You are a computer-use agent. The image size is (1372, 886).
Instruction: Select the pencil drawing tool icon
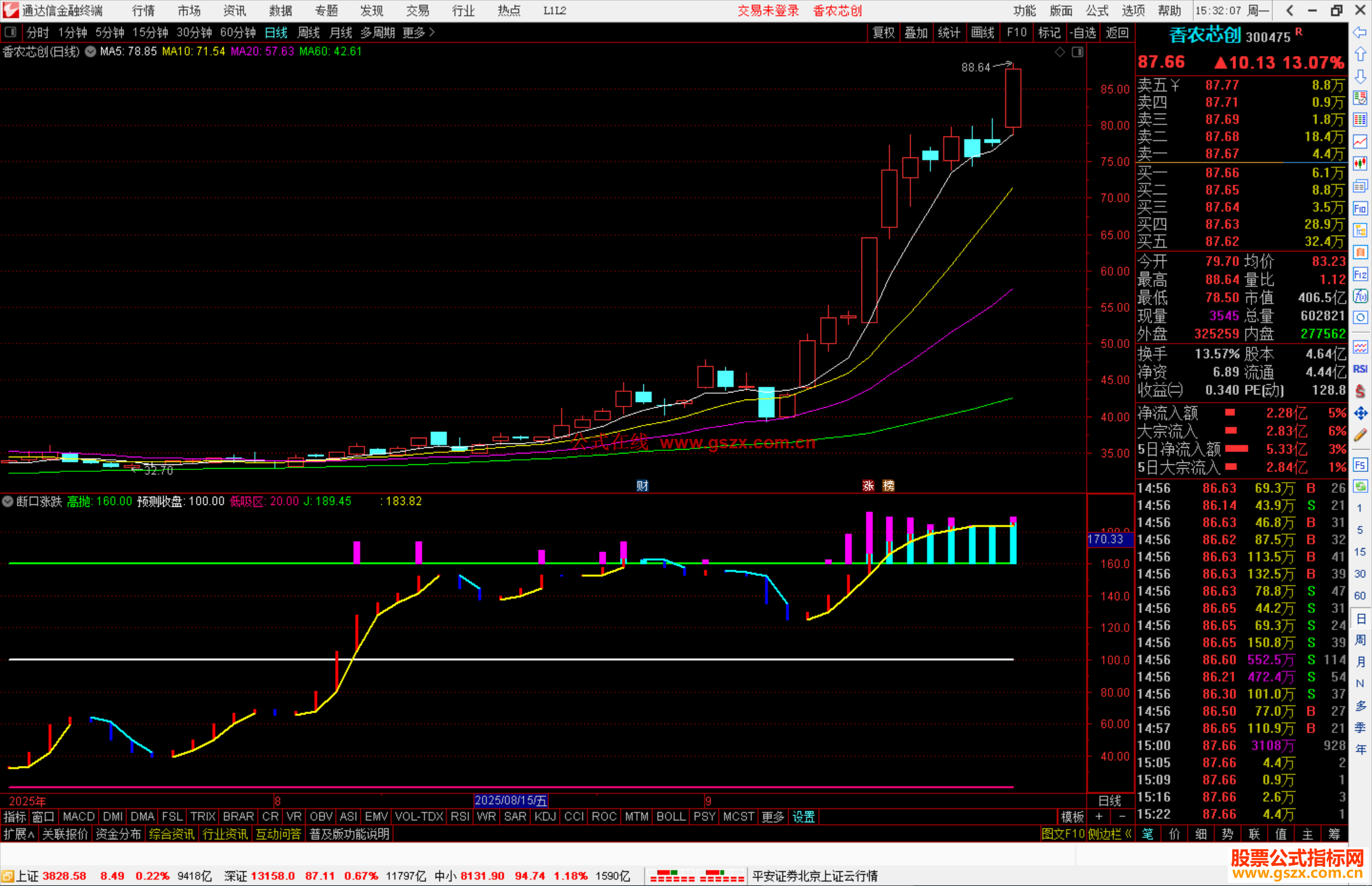pyautogui.click(x=1360, y=435)
